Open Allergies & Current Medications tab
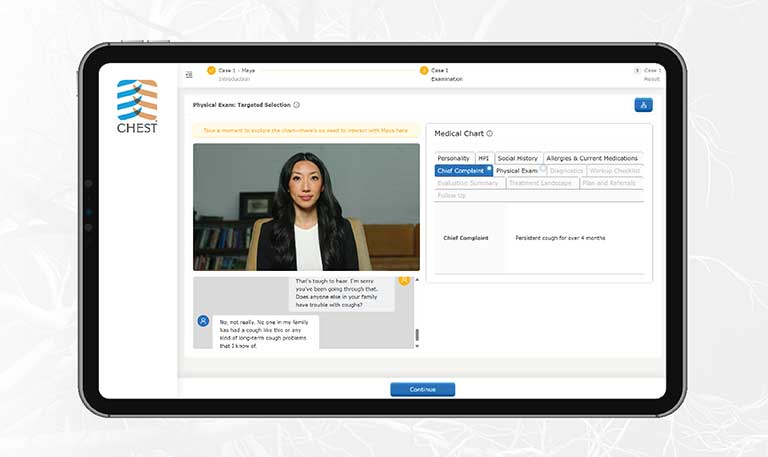This screenshot has height=457, width=768. coord(592,158)
